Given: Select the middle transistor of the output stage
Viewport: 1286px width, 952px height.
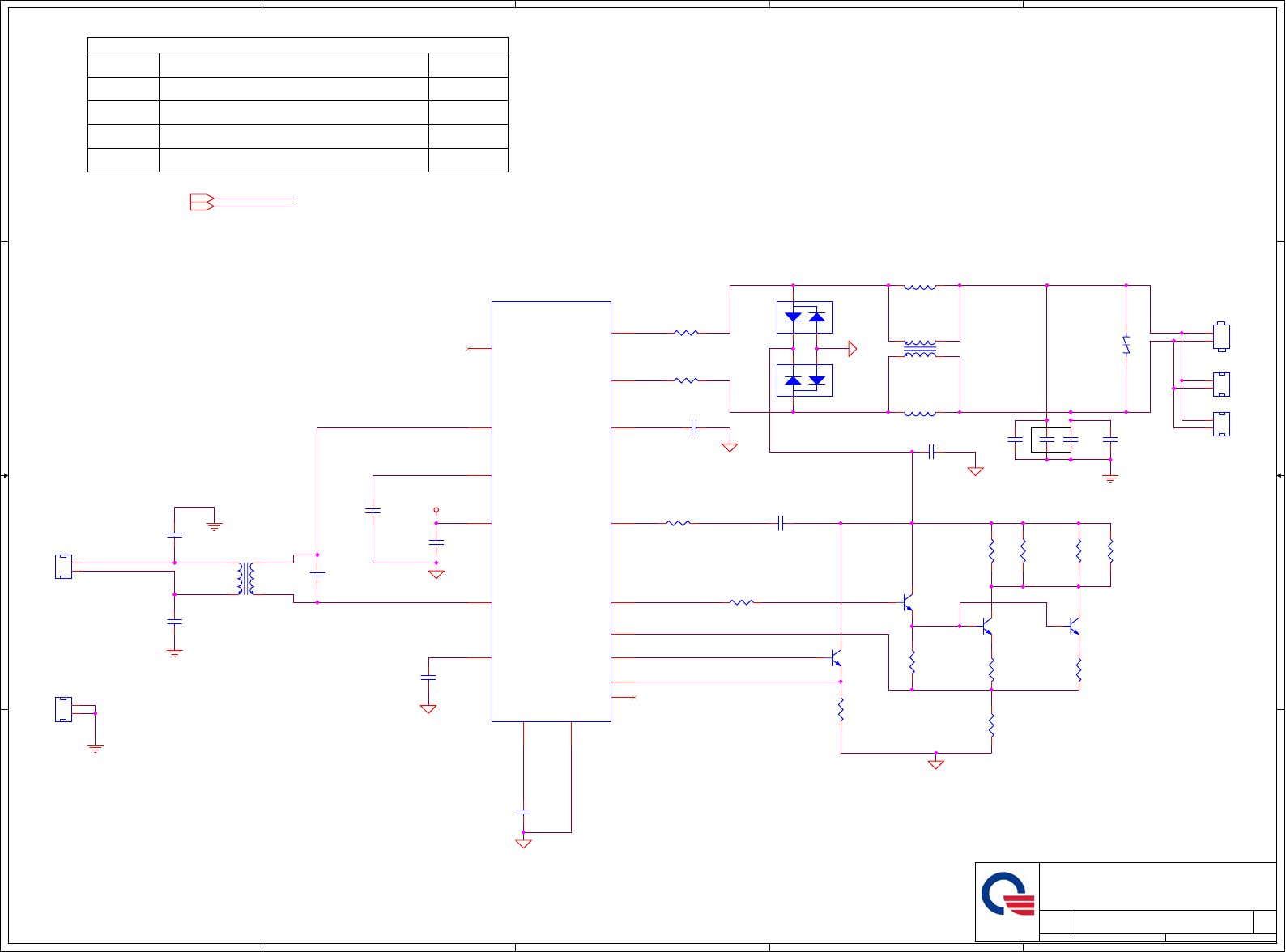Looking at the screenshot, I should [986, 626].
